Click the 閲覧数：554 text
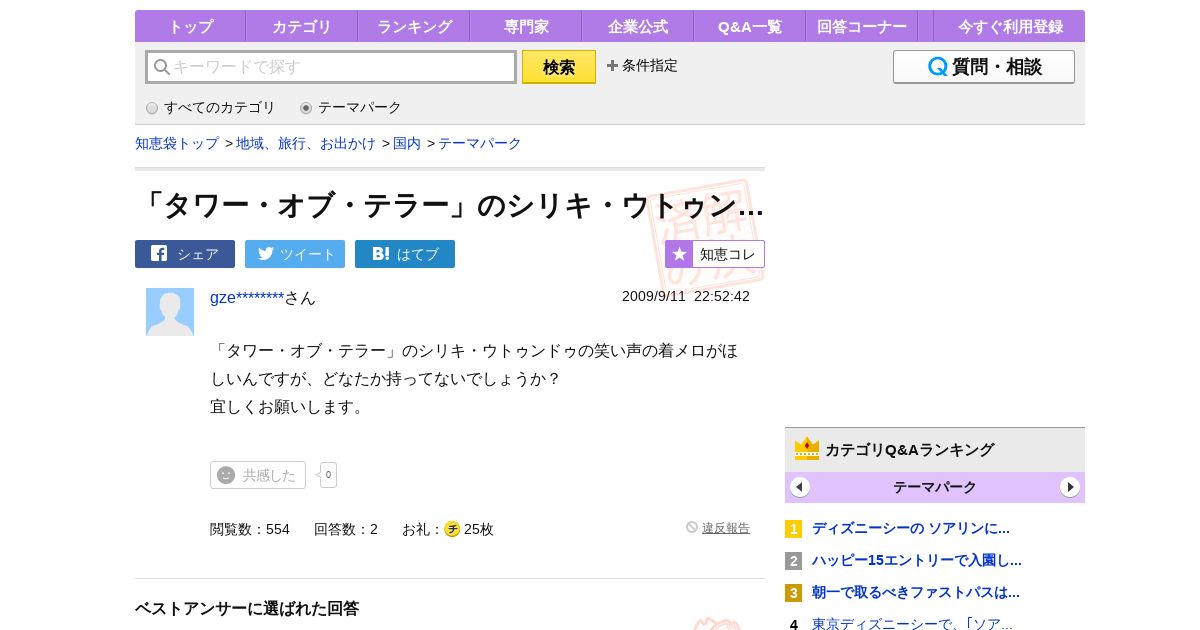This screenshot has height=630, width=1200. pos(250,529)
